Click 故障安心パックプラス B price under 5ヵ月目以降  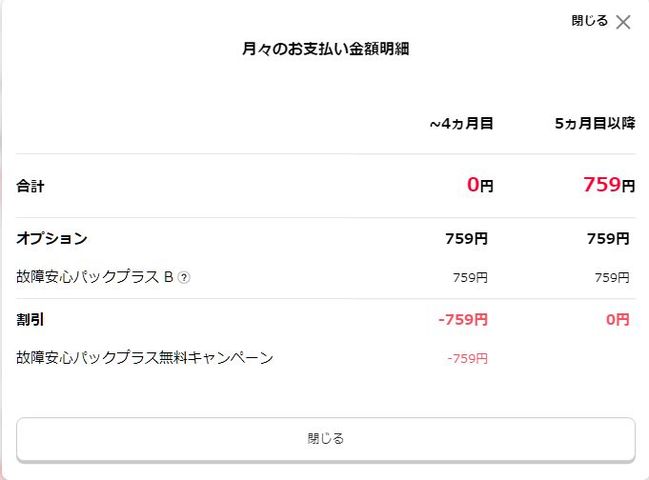click(612, 277)
